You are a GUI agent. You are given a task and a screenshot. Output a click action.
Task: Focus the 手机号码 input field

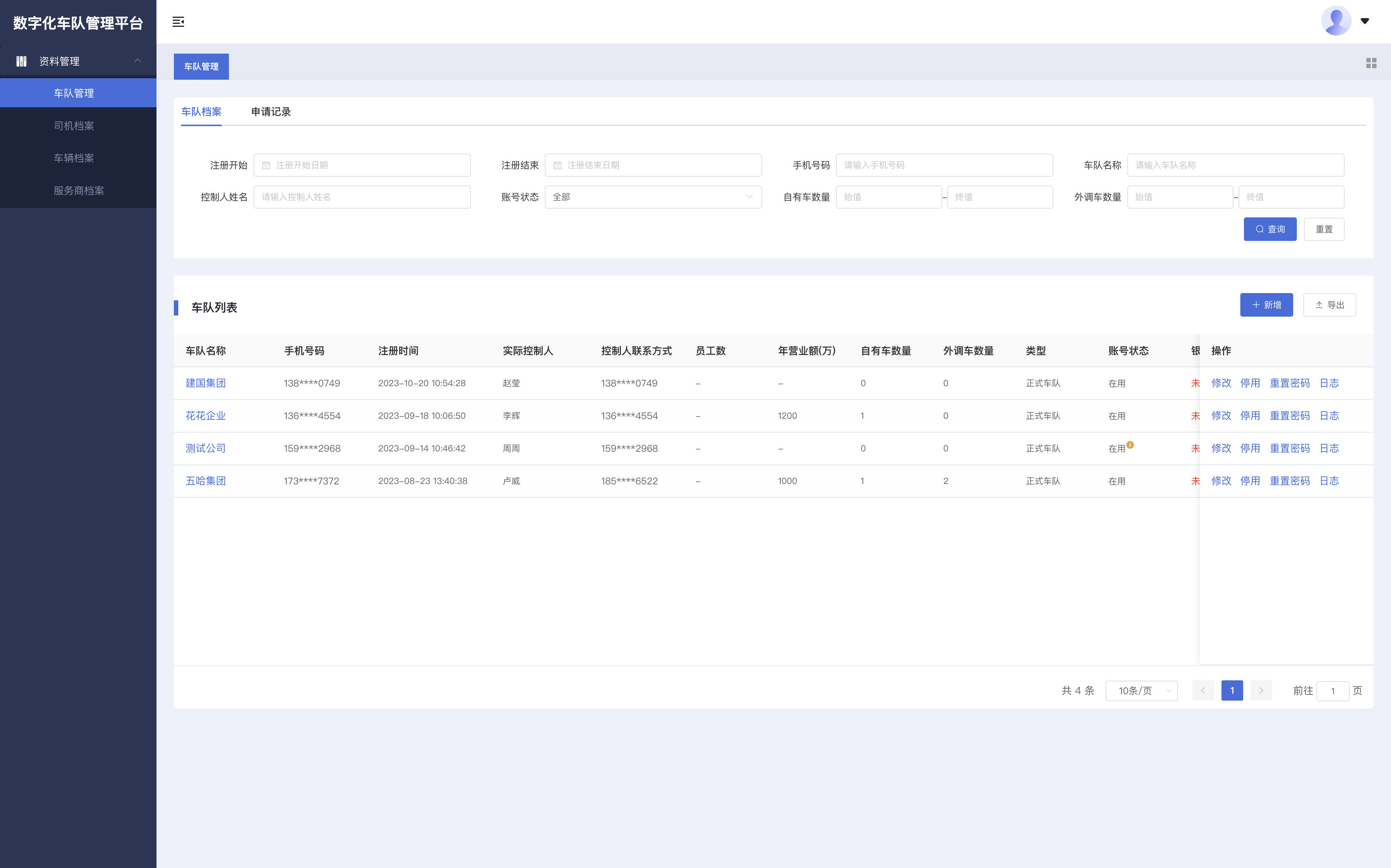click(x=944, y=165)
